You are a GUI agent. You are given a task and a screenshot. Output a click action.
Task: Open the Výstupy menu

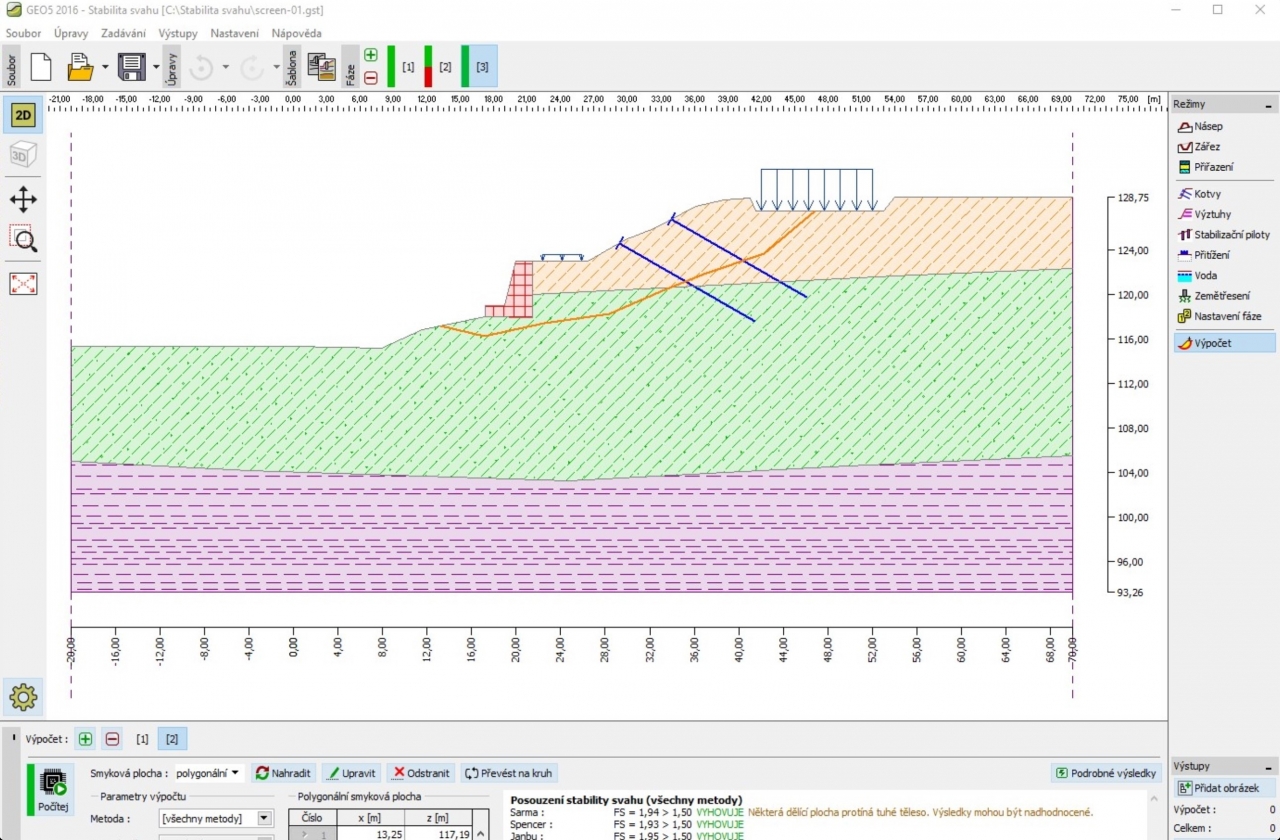[178, 33]
